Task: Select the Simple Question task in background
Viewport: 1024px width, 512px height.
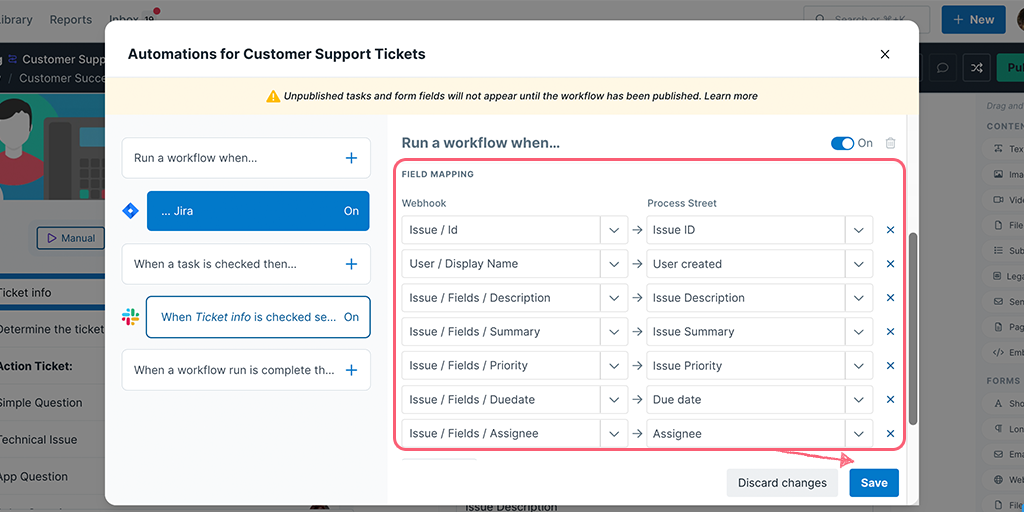Action: point(52,403)
